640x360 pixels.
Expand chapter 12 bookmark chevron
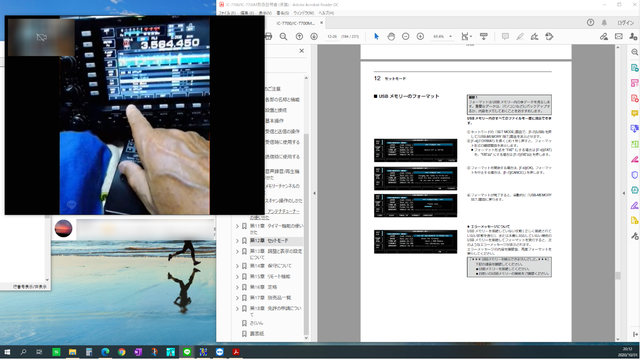237,241
